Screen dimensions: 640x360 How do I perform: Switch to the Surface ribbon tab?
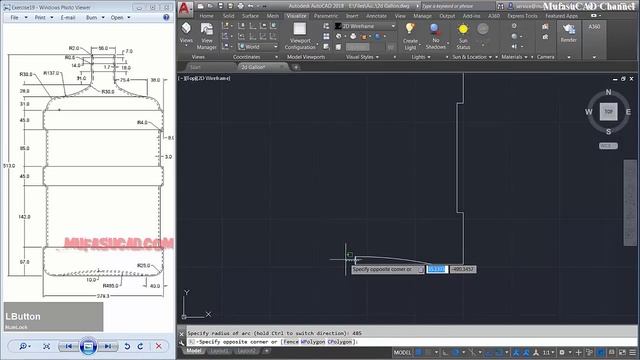coord(250,16)
